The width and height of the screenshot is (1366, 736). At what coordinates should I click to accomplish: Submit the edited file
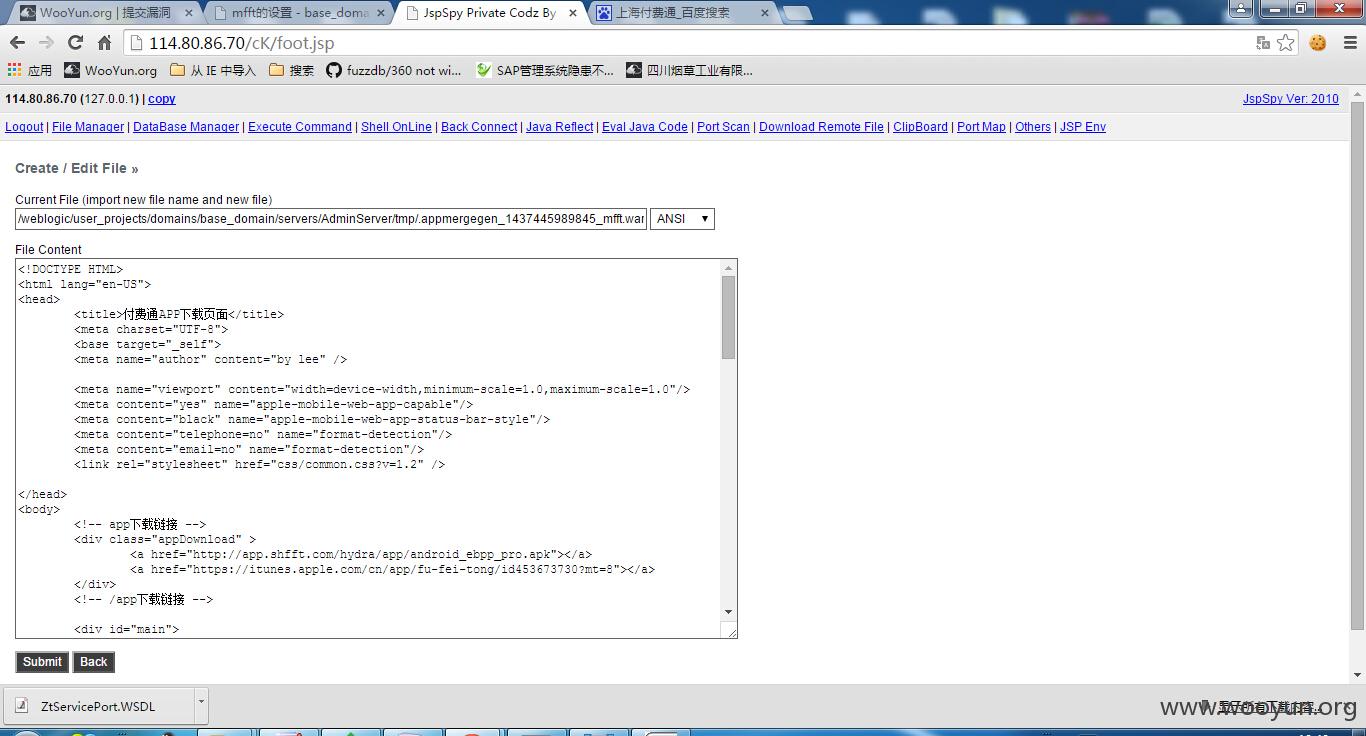click(x=42, y=662)
